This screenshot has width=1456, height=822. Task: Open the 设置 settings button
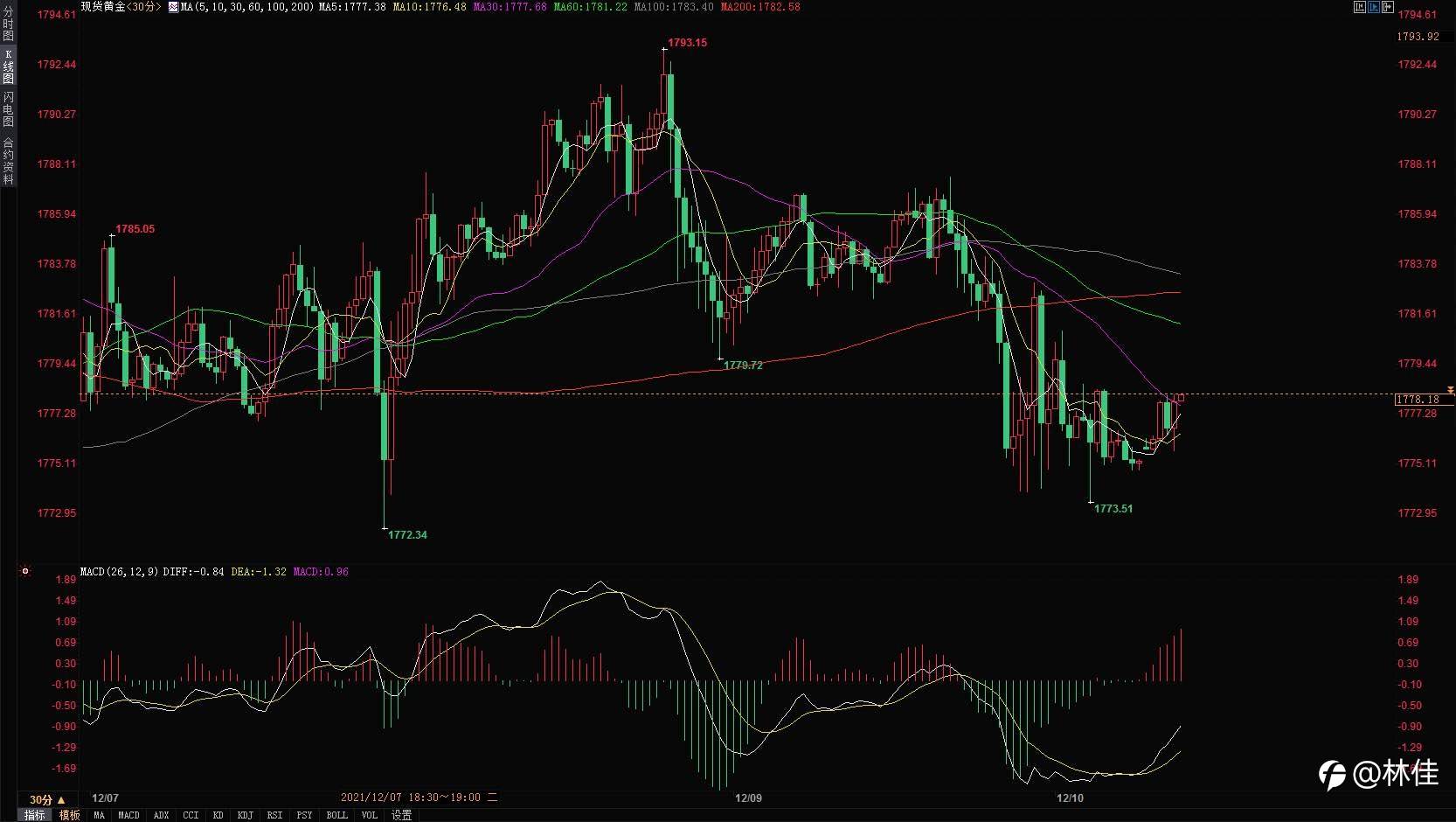click(401, 815)
